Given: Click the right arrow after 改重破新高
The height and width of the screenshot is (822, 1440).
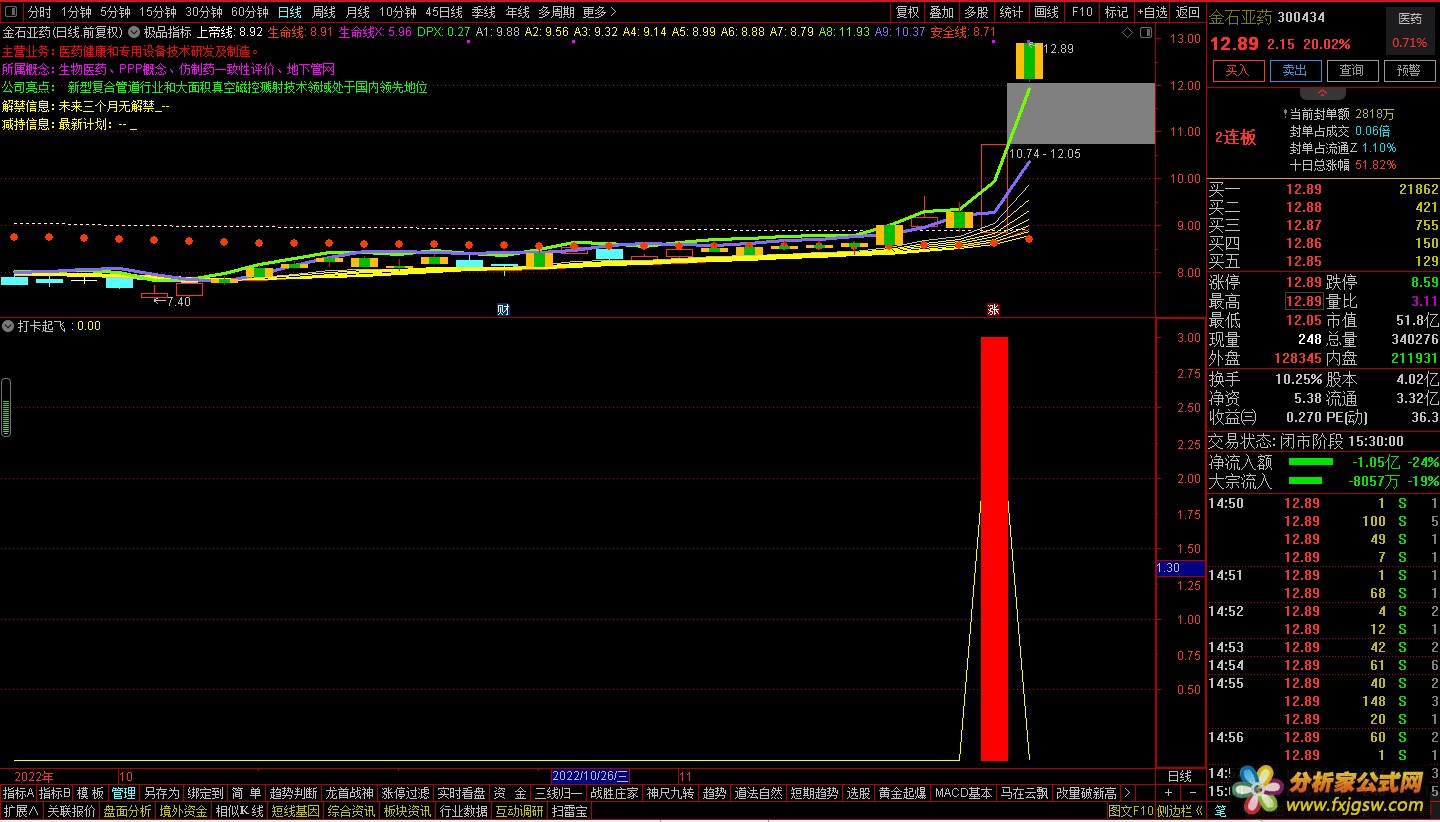Looking at the screenshot, I should (x=1128, y=793).
